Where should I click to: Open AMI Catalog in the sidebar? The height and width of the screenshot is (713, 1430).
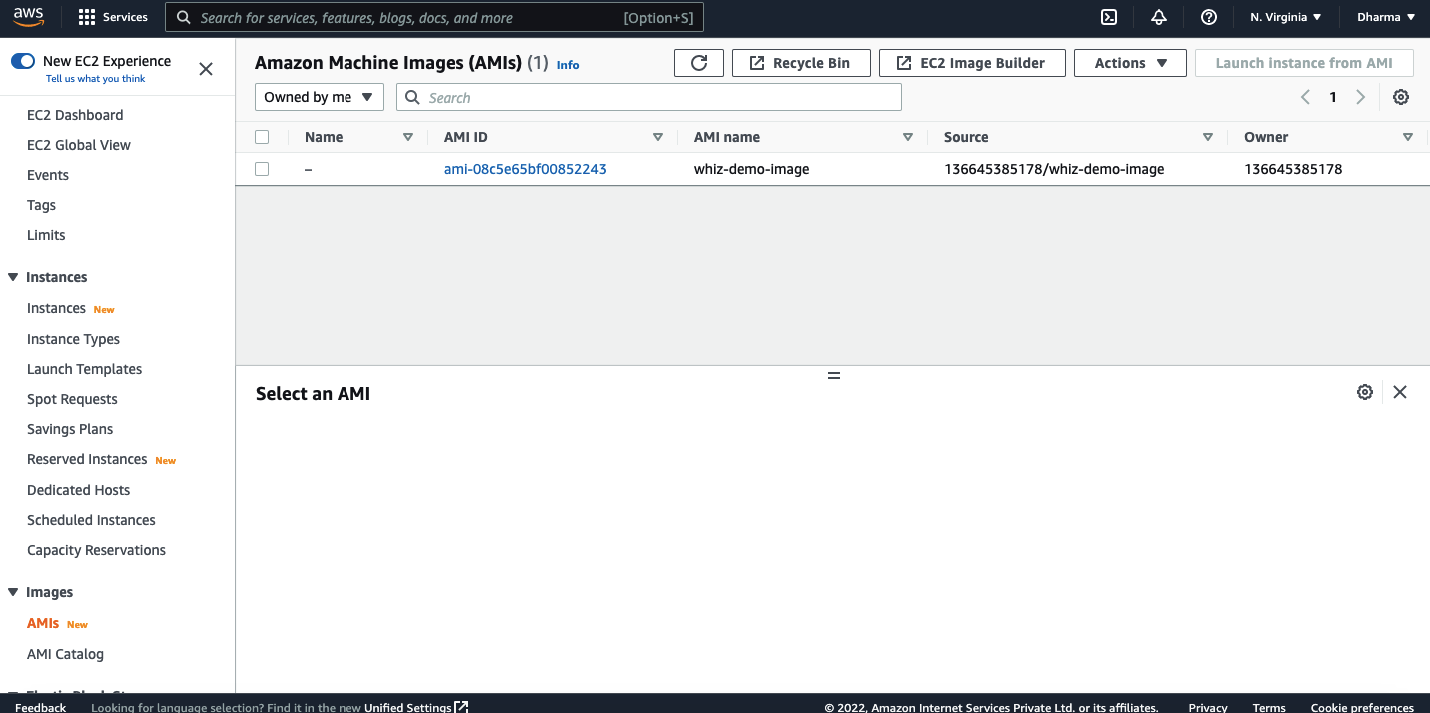[65, 654]
